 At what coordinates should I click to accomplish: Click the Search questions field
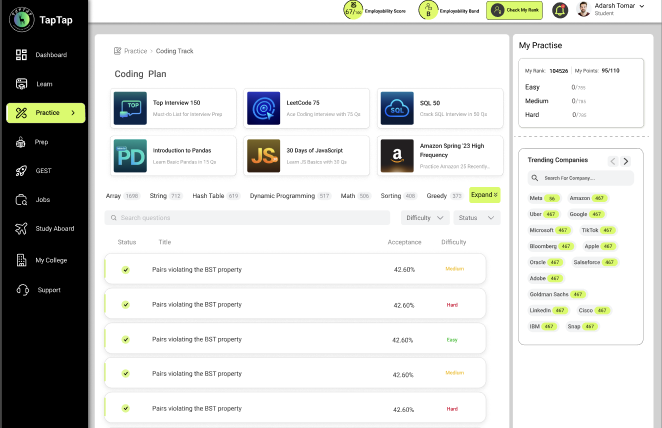pyautogui.click(x=247, y=218)
